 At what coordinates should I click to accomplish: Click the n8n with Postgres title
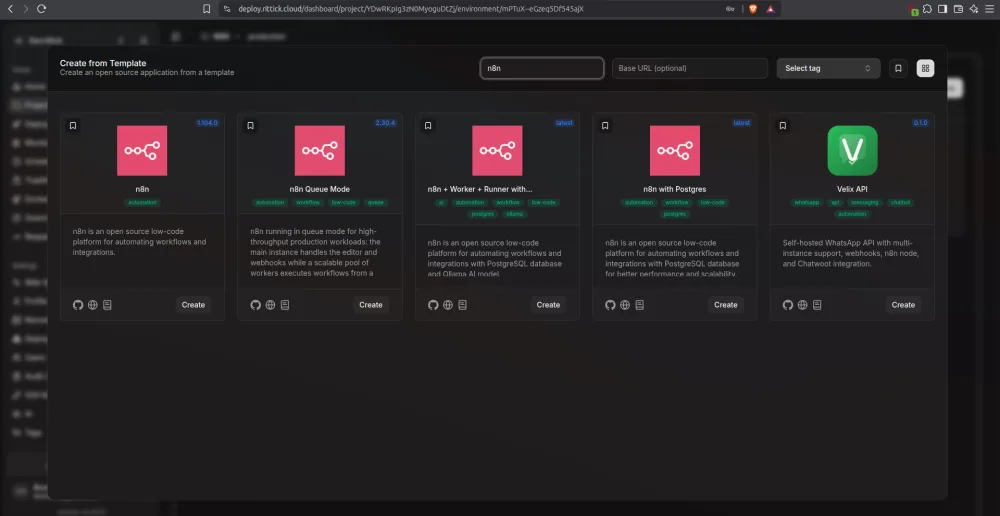[675, 189]
